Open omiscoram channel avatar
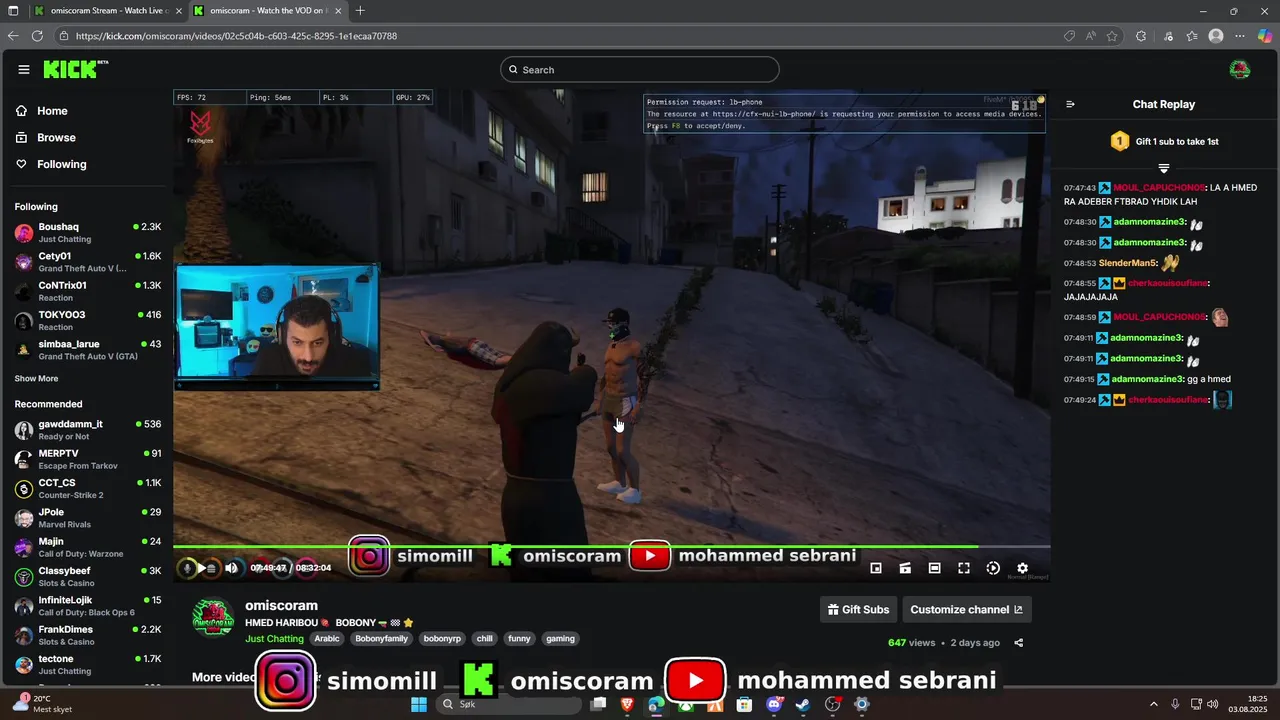 (x=213, y=618)
